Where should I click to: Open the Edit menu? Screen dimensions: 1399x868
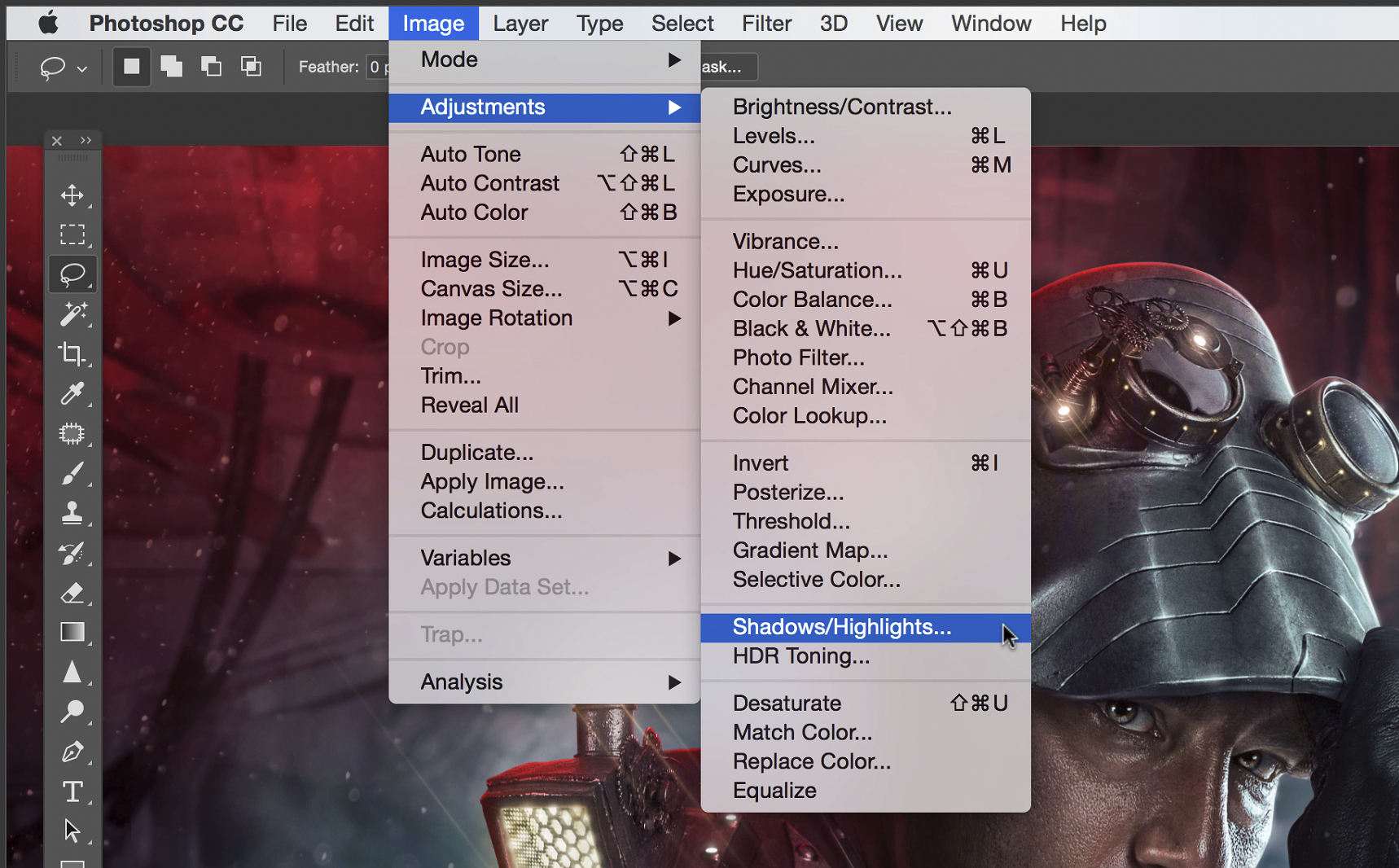click(355, 24)
